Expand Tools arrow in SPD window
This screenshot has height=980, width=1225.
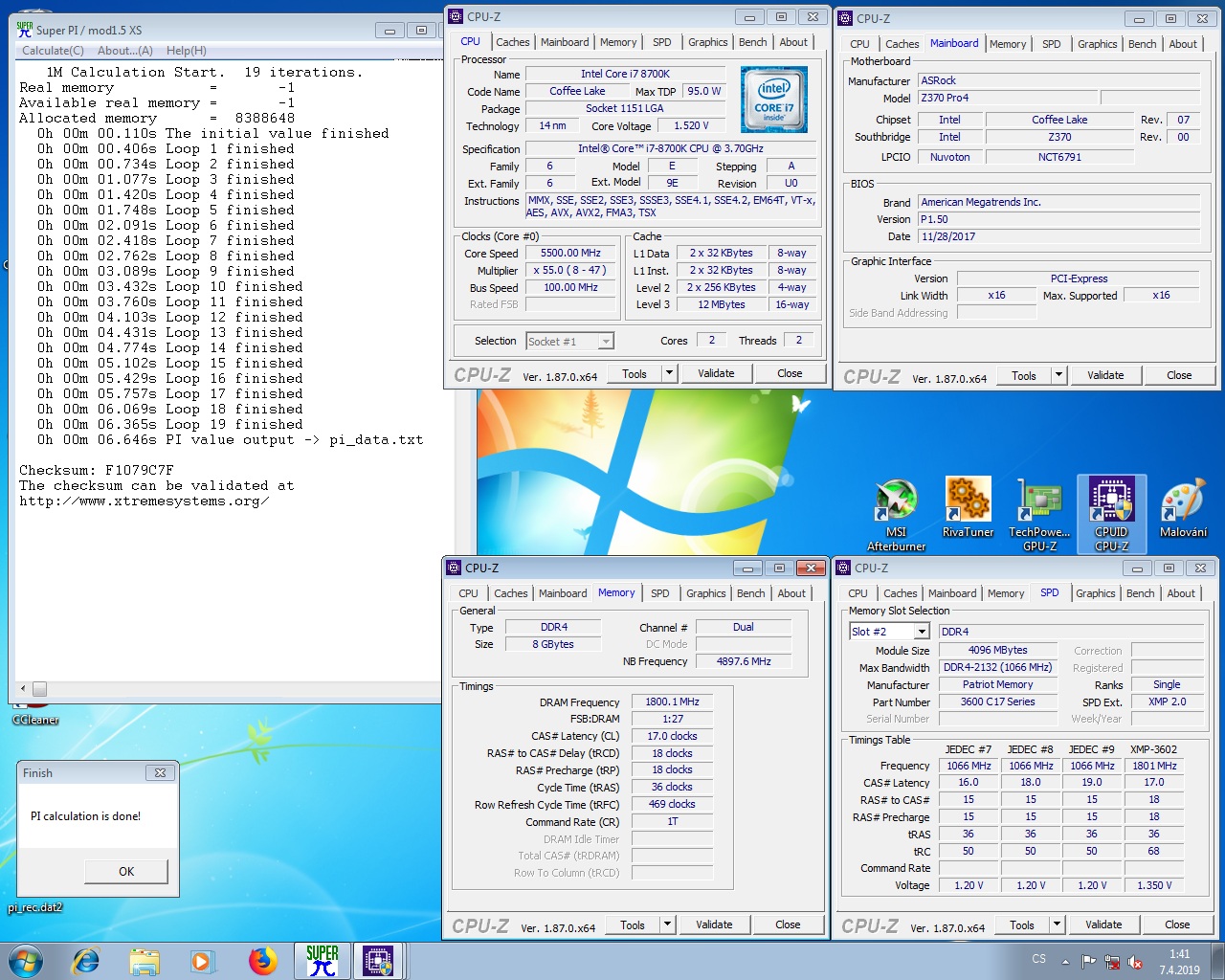coord(1057,924)
